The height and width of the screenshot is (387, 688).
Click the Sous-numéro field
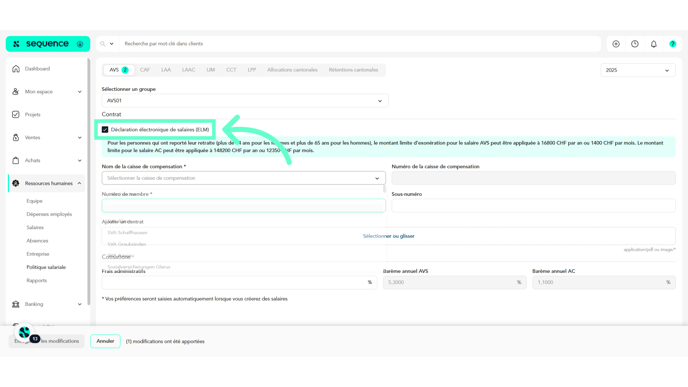[534, 205]
